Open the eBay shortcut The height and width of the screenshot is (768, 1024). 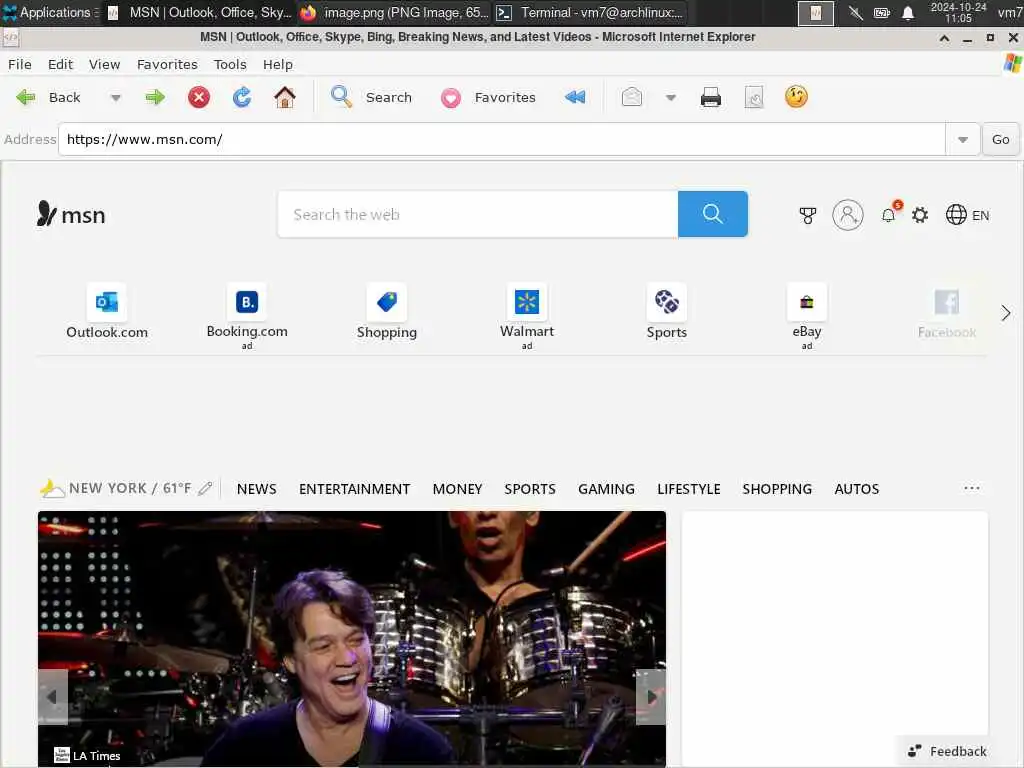coord(807,316)
